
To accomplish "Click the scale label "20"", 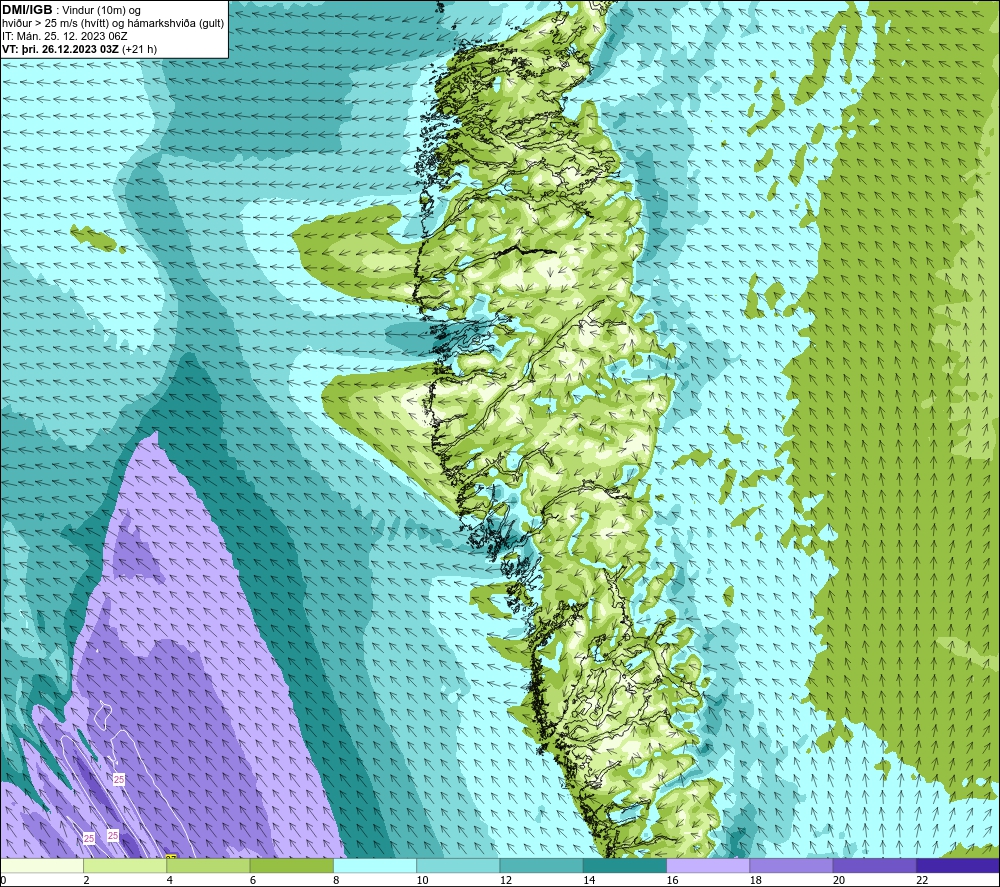I will (839, 880).
